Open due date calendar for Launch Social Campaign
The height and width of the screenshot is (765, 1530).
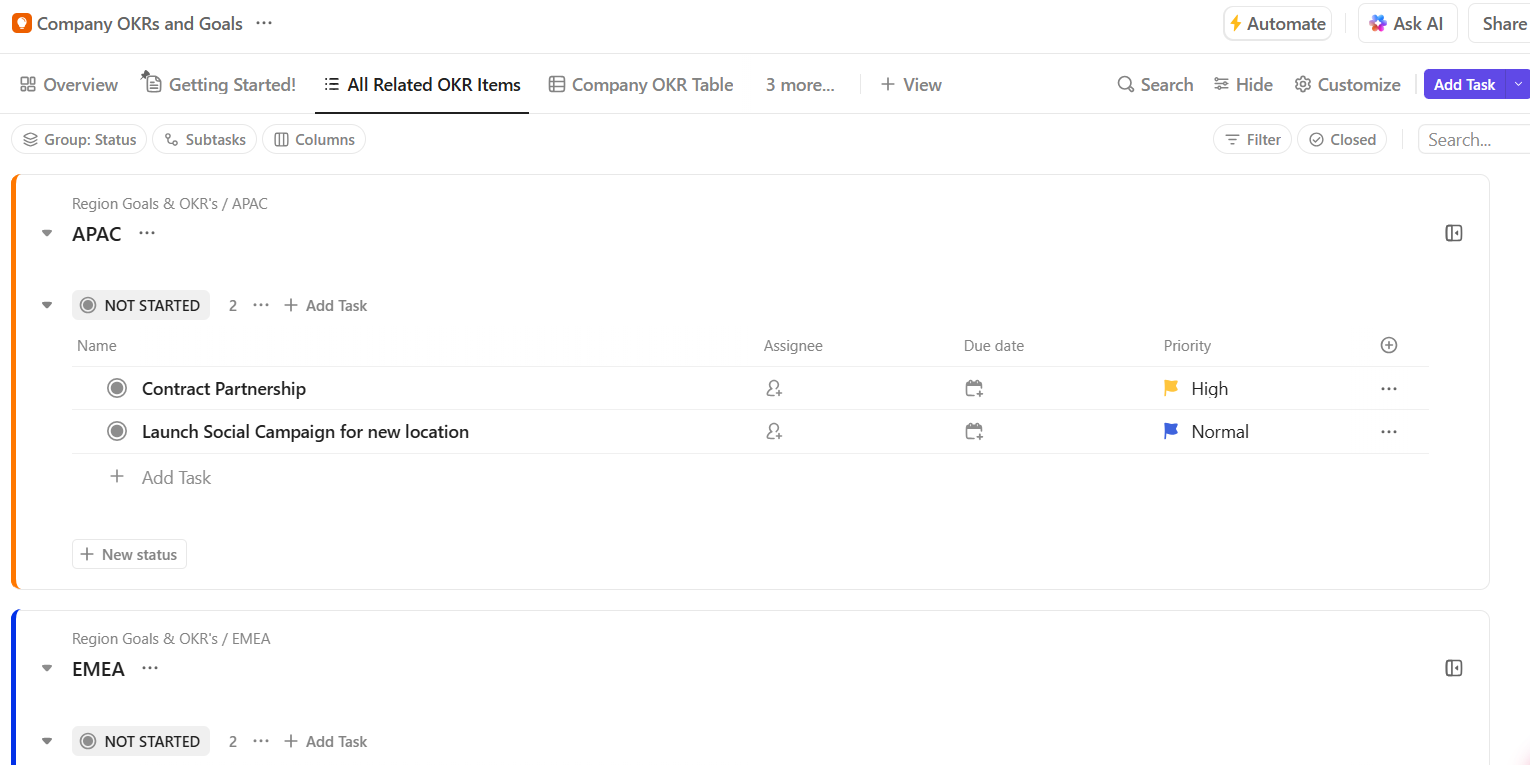pos(974,432)
